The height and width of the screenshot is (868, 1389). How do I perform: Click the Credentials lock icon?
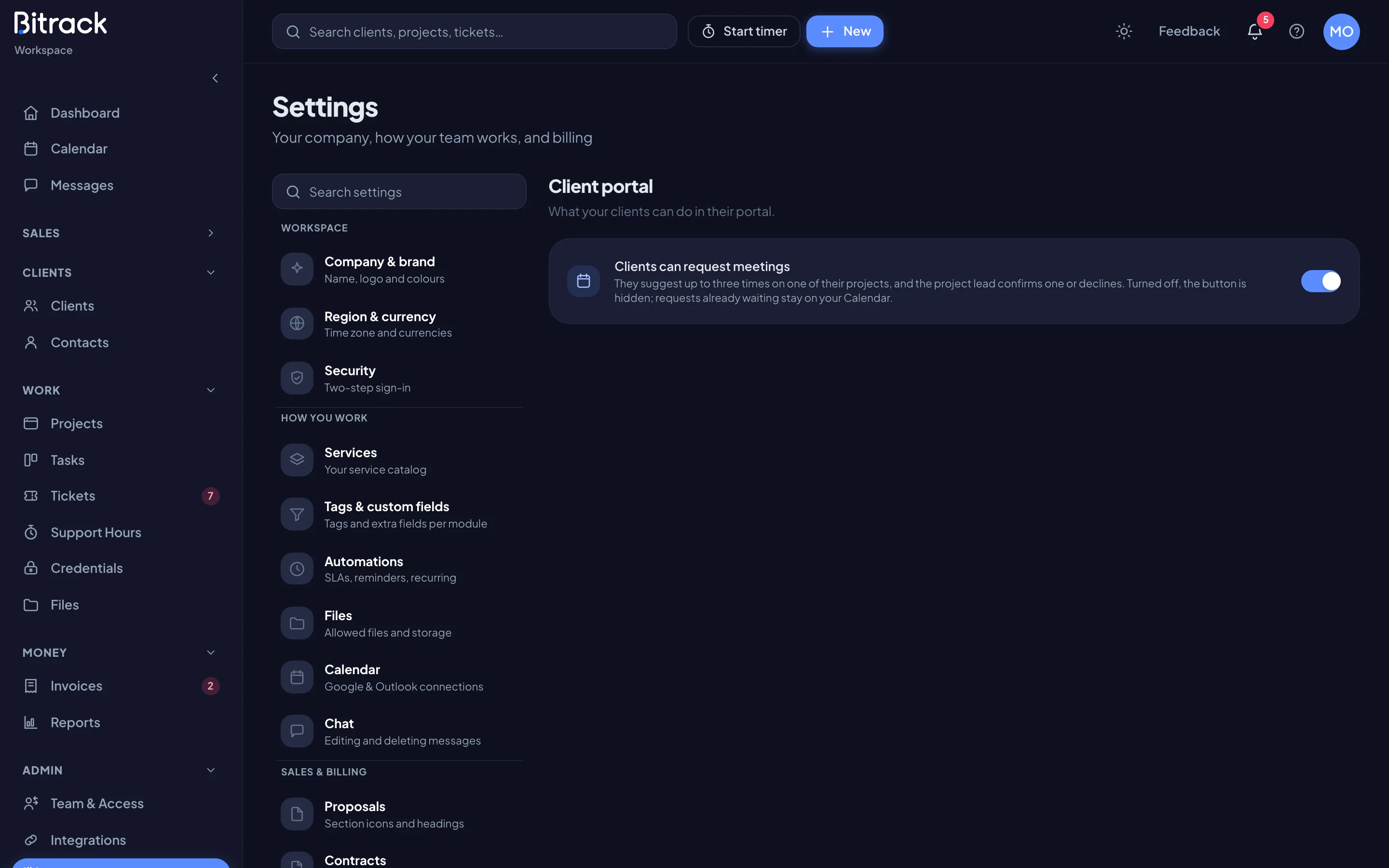click(31, 568)
